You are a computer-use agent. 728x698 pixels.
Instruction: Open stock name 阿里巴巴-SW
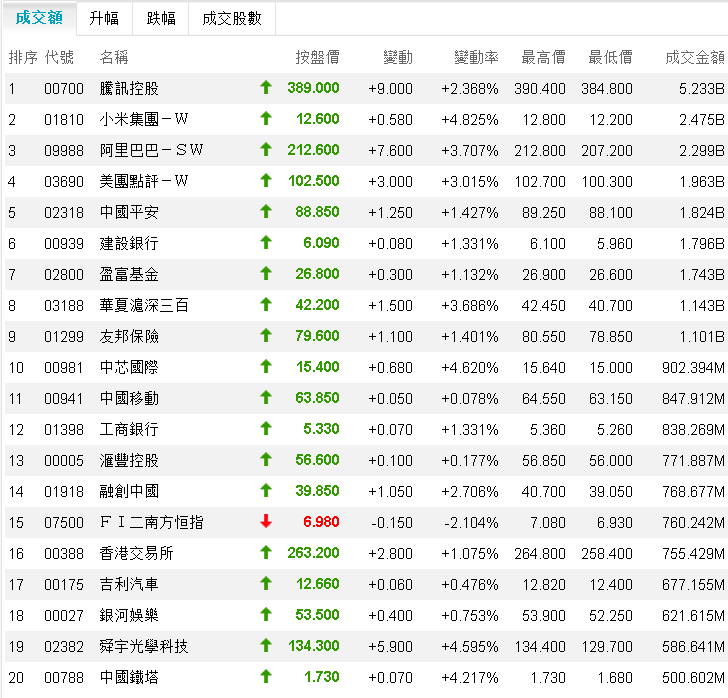click(x=151, y=150)
